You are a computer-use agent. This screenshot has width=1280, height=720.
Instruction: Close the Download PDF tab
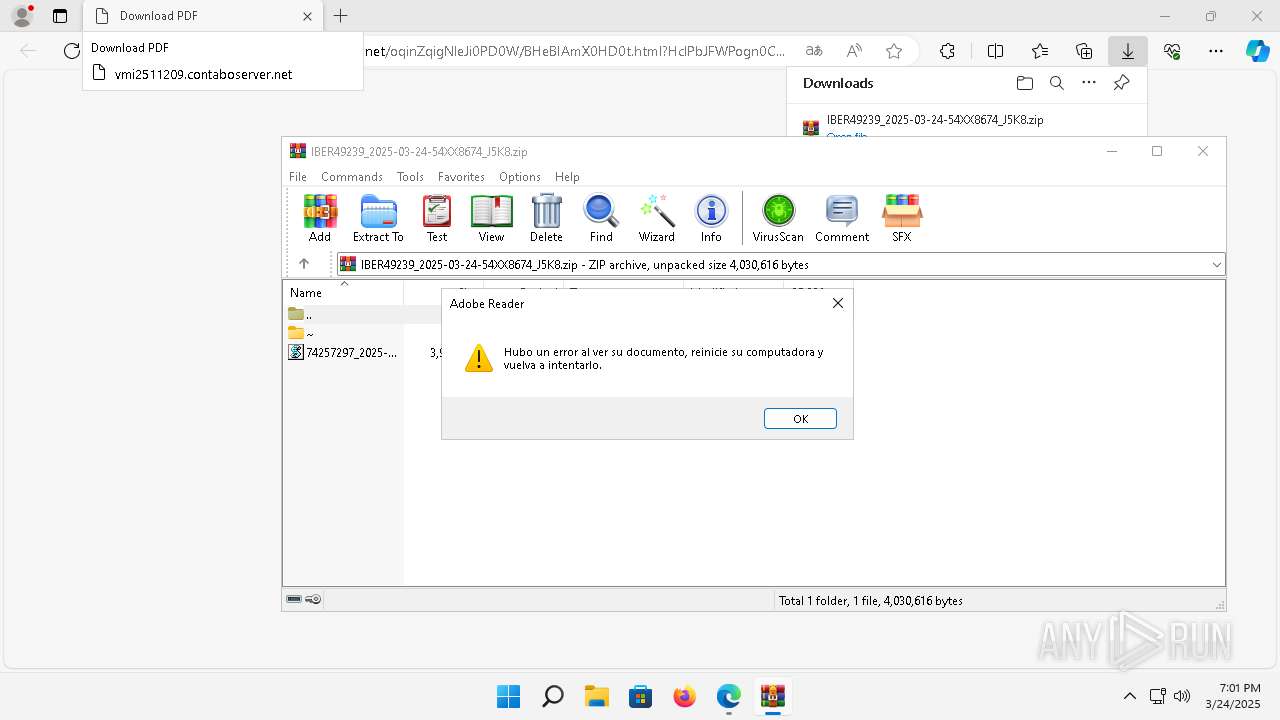(307, 16)
